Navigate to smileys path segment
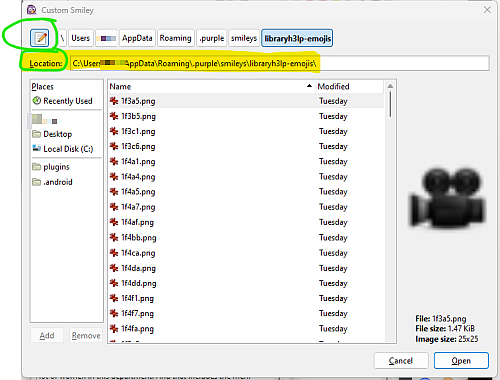The image size is (500, 380). [244, 38]
